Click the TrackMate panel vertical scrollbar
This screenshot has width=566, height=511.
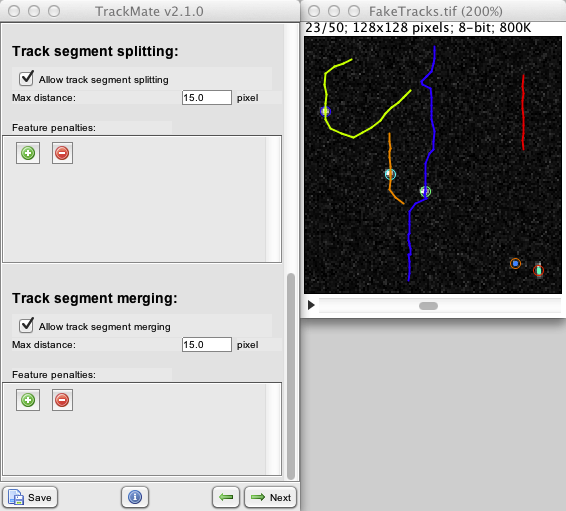click(291, 376)
